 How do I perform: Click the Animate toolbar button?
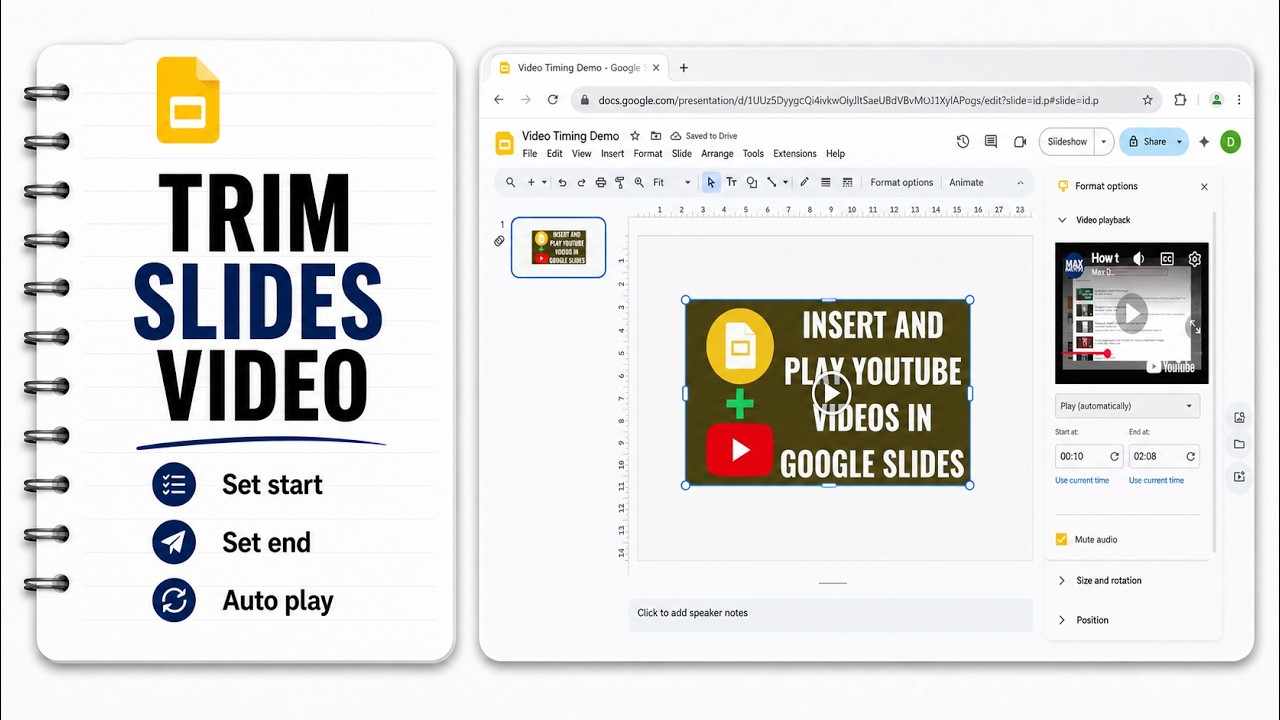(966, 182)
